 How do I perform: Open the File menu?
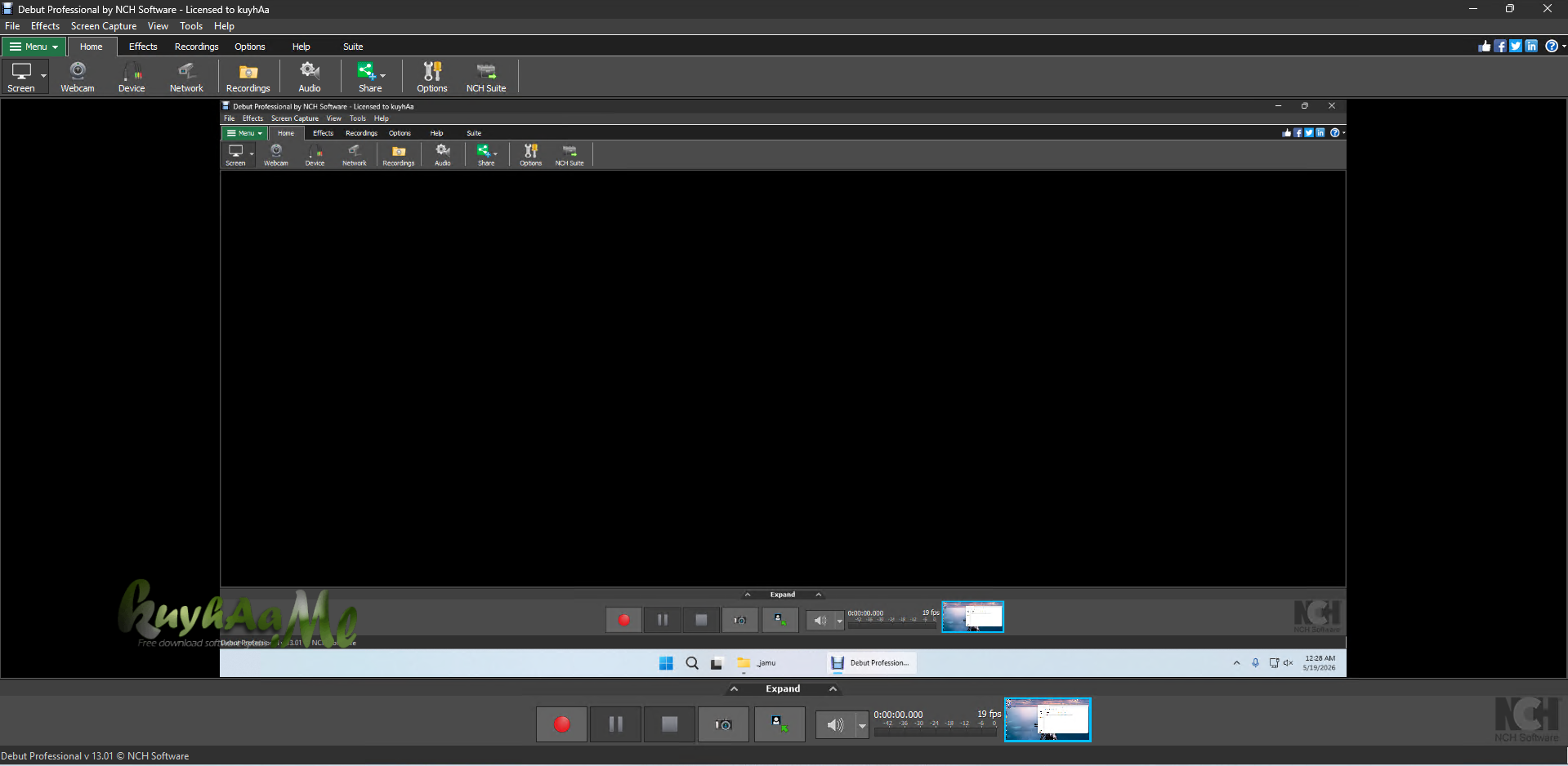pyautogui.click(x=12, y=26)
